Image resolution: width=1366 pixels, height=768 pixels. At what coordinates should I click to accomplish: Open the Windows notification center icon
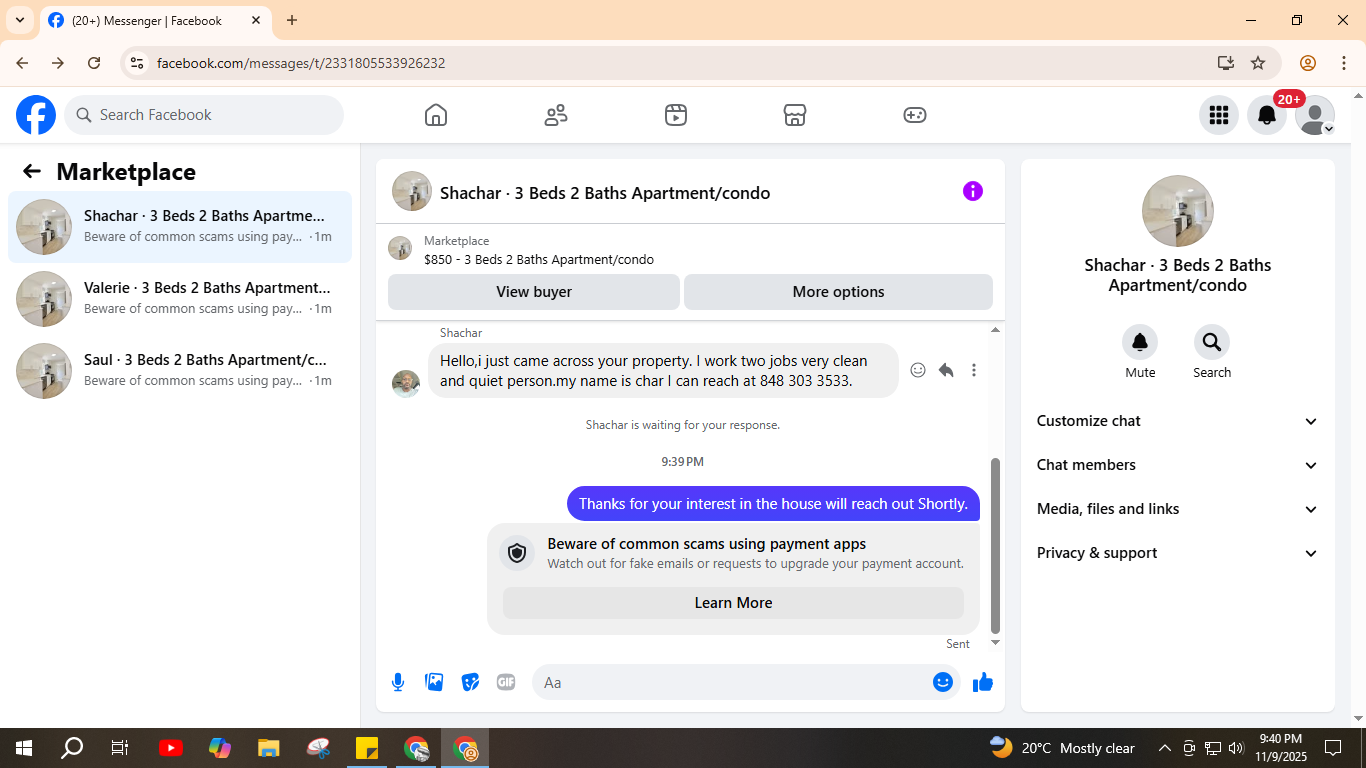(x=1333, y=748)
